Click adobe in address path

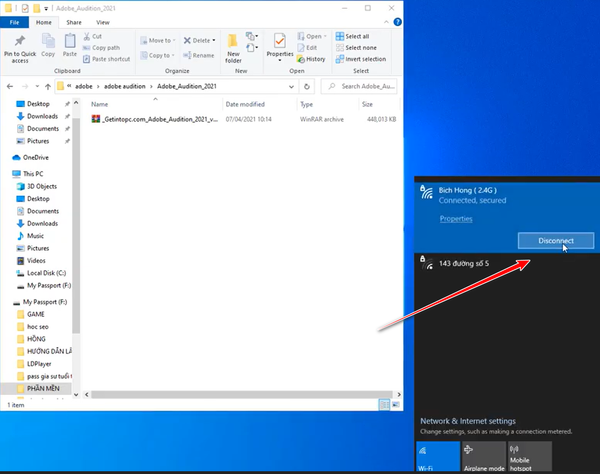click(84, 86)
